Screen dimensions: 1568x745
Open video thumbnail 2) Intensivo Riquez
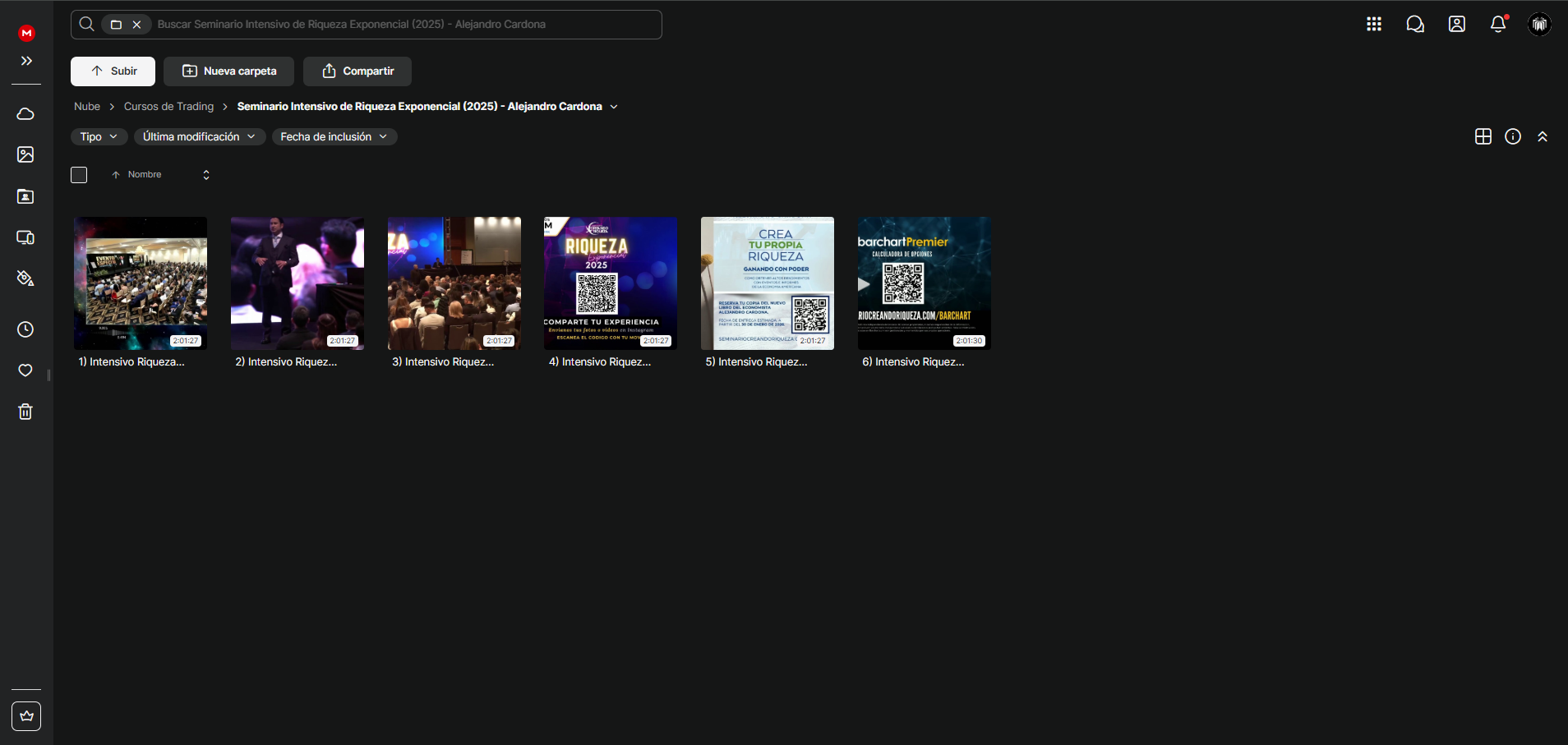[x=297, y=283]
